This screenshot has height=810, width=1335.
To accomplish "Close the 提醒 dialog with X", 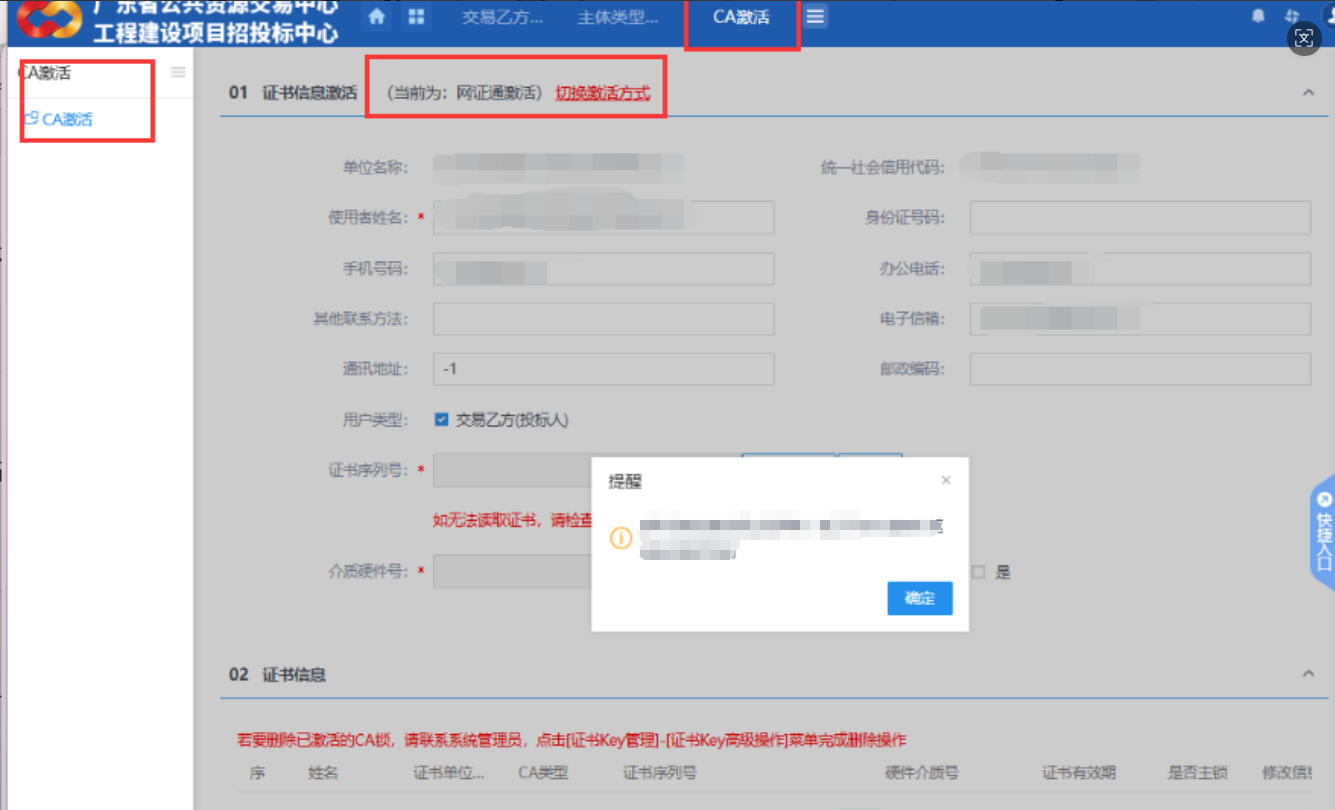I will pyautogui.click(x=946, y=481).
